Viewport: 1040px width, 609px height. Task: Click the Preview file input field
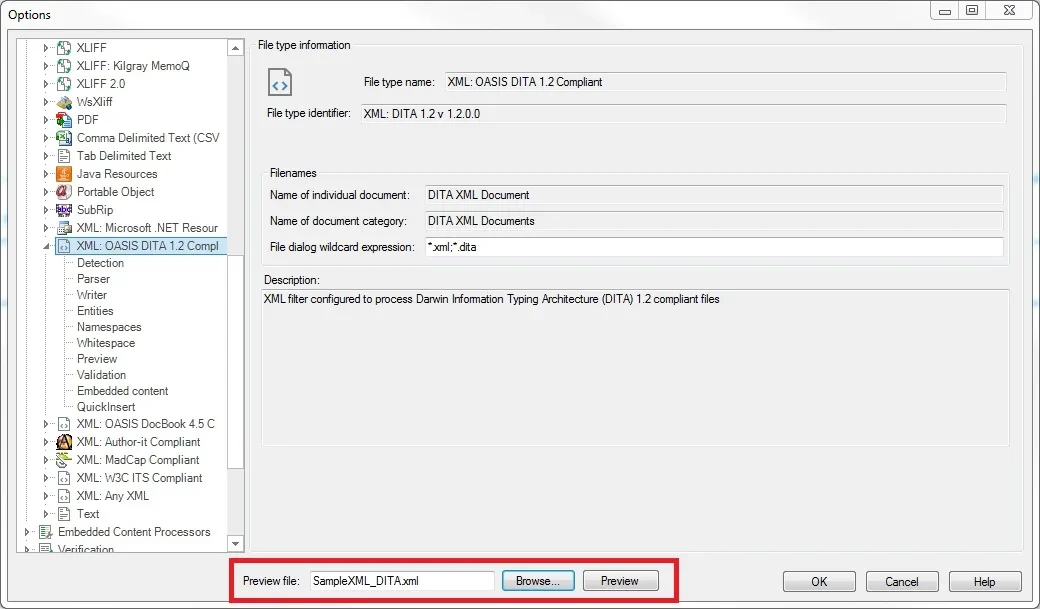coord(401,580)
